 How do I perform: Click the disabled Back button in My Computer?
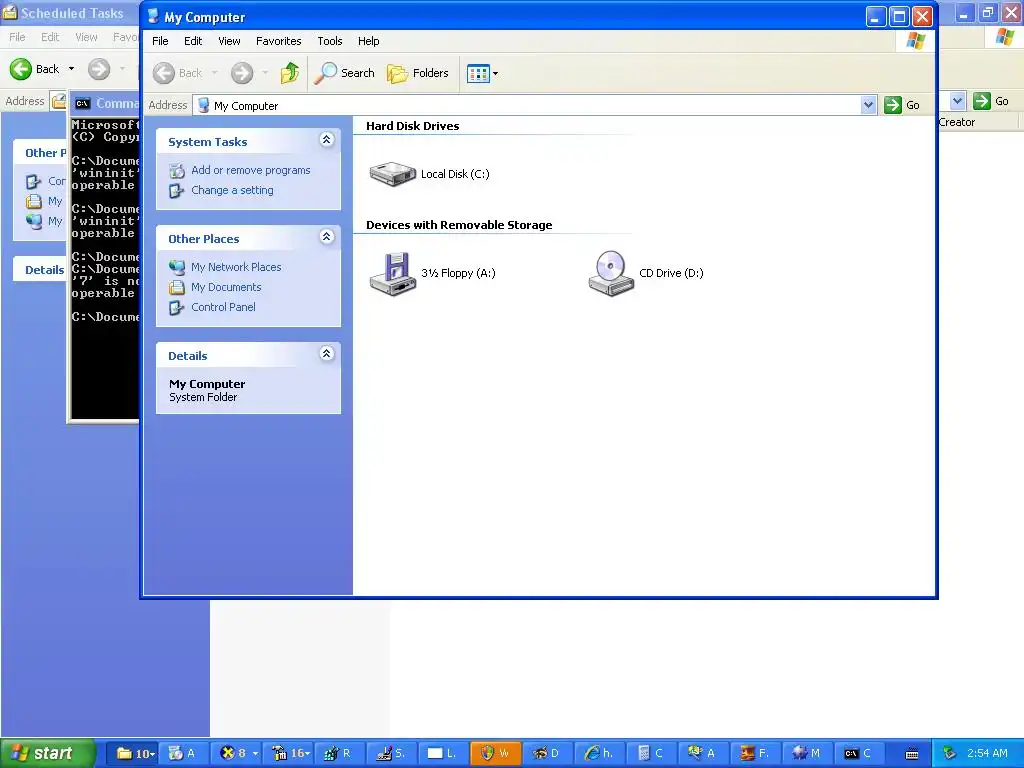(178, 73)
